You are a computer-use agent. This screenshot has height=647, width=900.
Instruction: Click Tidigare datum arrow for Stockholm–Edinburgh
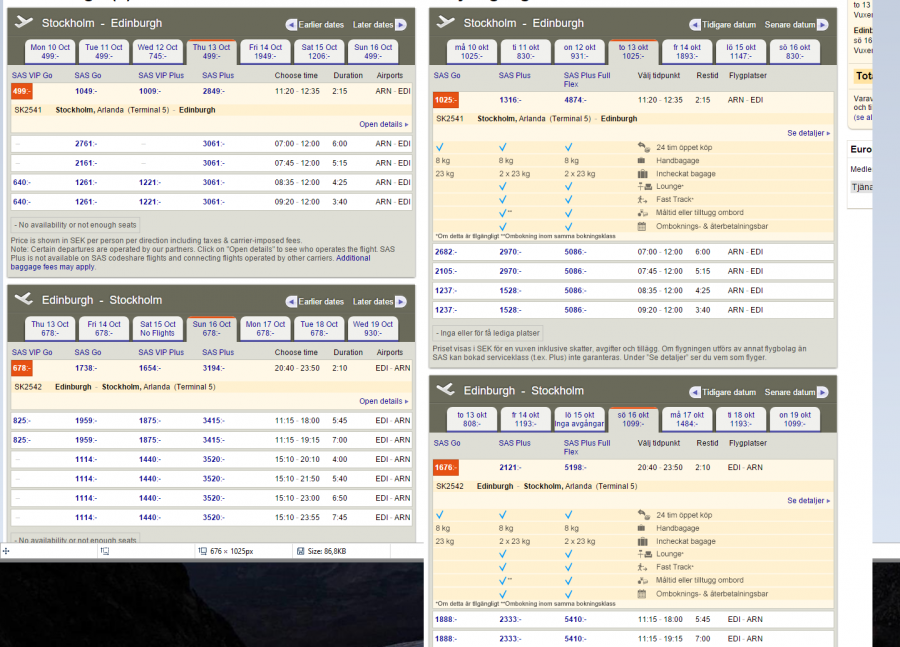(x=695, y=24)
